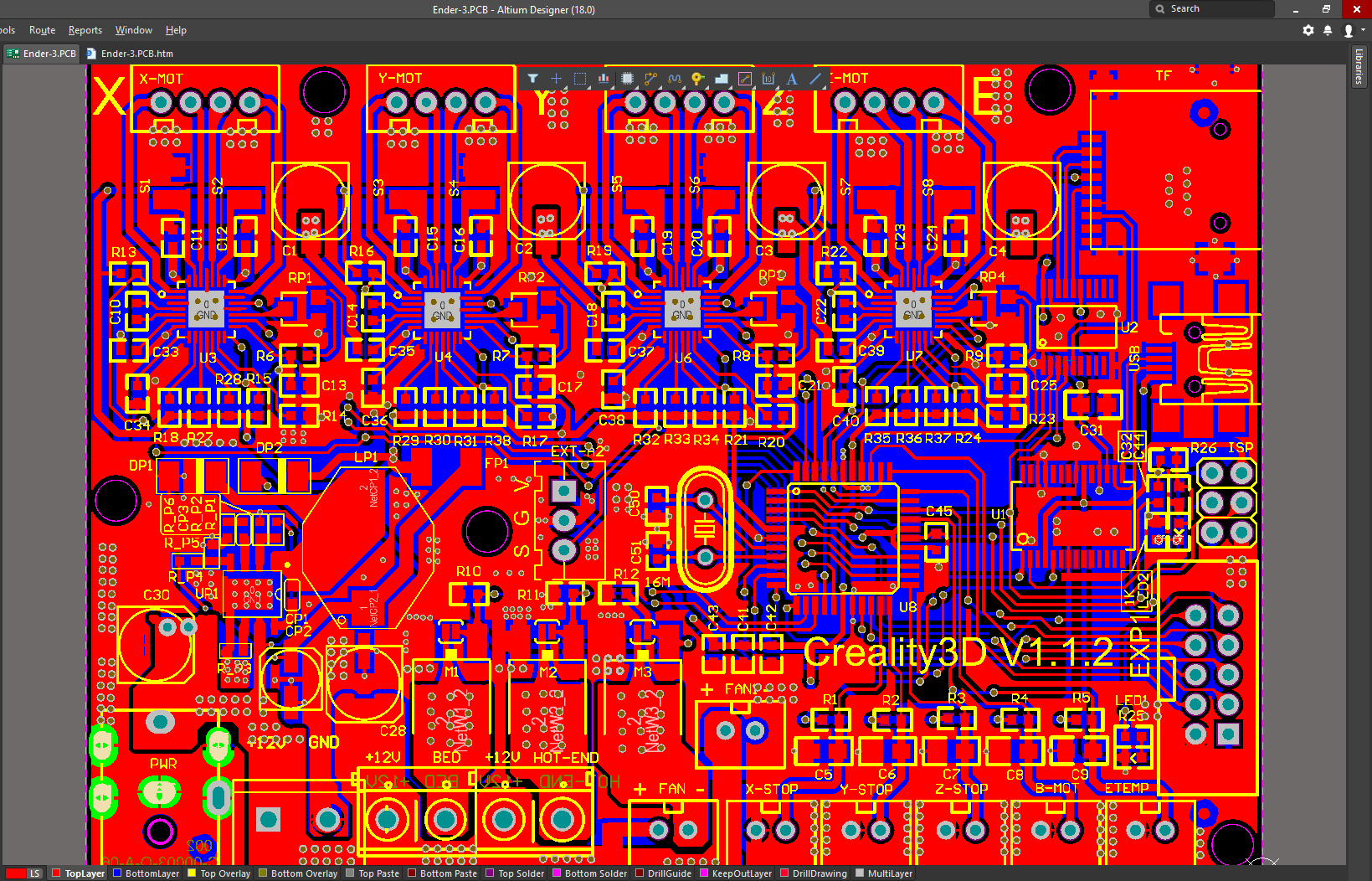This screenshot has width=1372, height=881.
Task: Select the Top Overlay layer tab
Action: point(218,873)
